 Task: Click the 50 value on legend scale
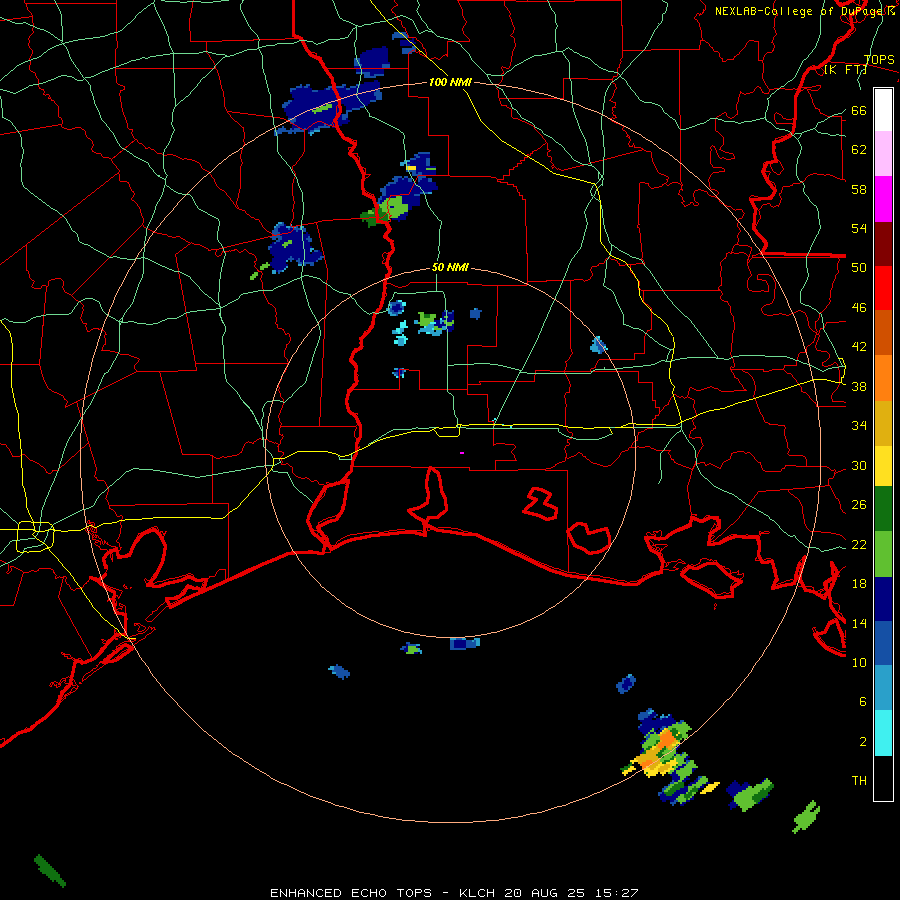tap(859, 268)
